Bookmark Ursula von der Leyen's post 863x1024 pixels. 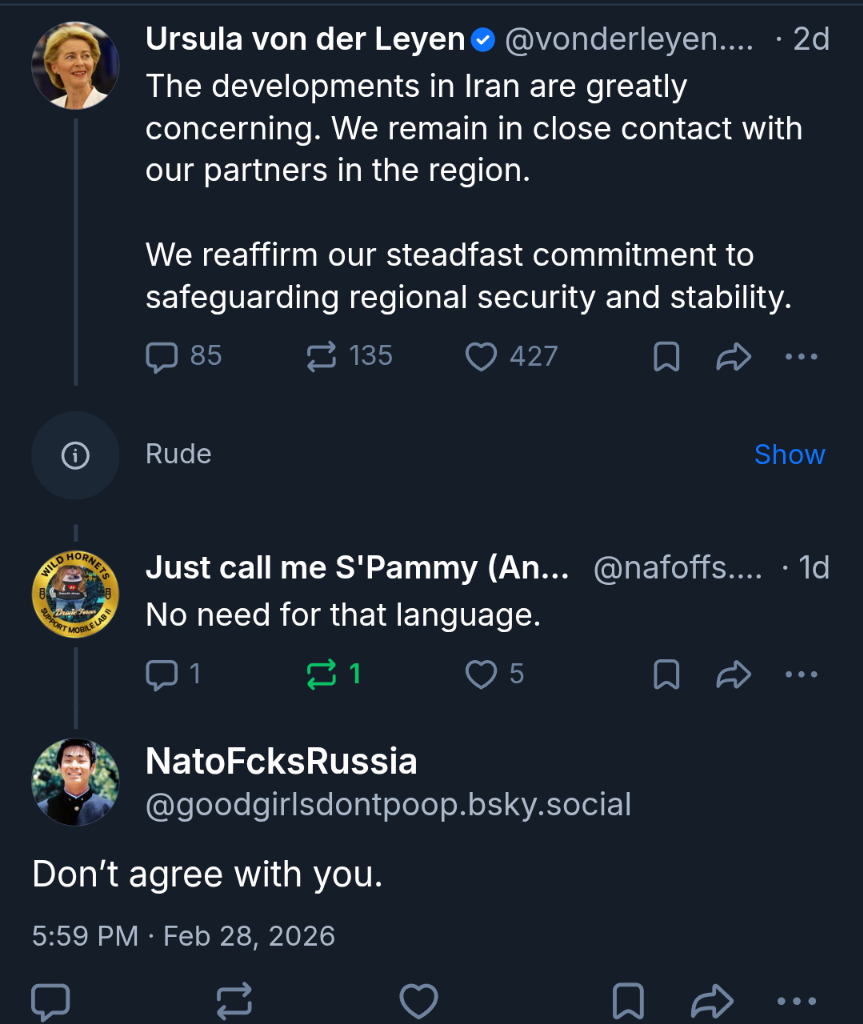pos(666,357)
